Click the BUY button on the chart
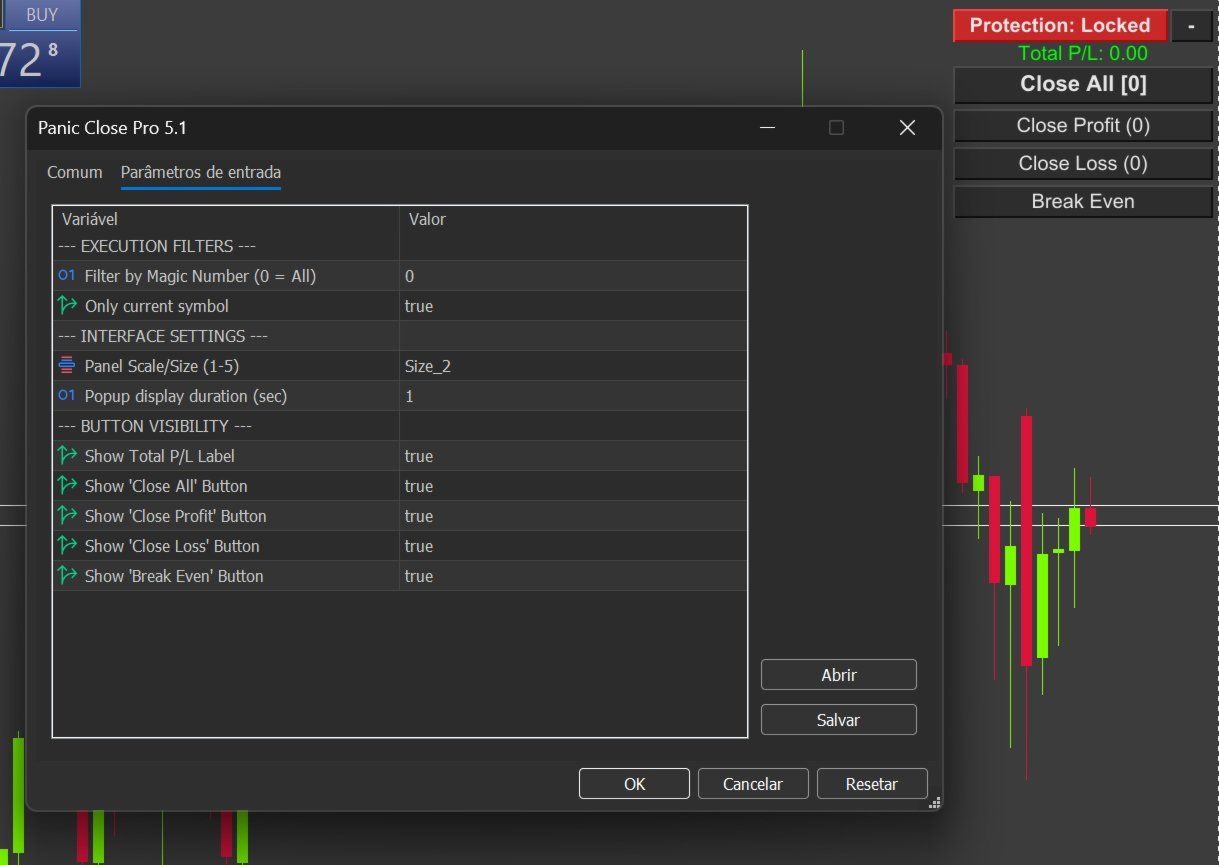1219x865 pixels. 42,15
